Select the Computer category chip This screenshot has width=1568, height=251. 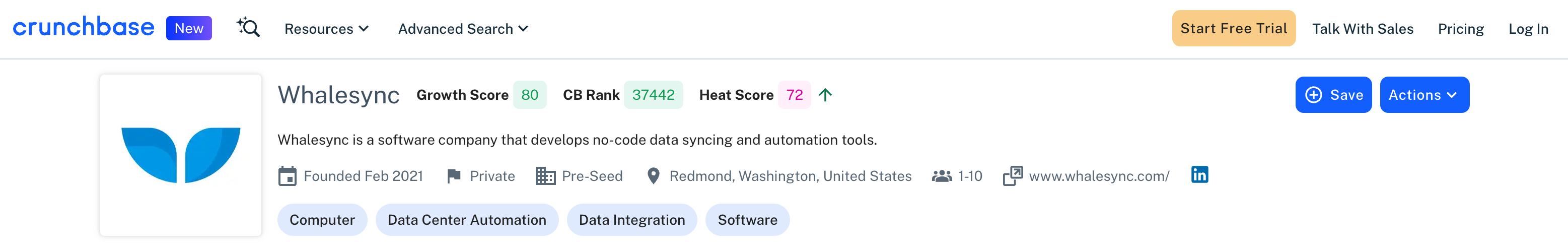[322, 220]
